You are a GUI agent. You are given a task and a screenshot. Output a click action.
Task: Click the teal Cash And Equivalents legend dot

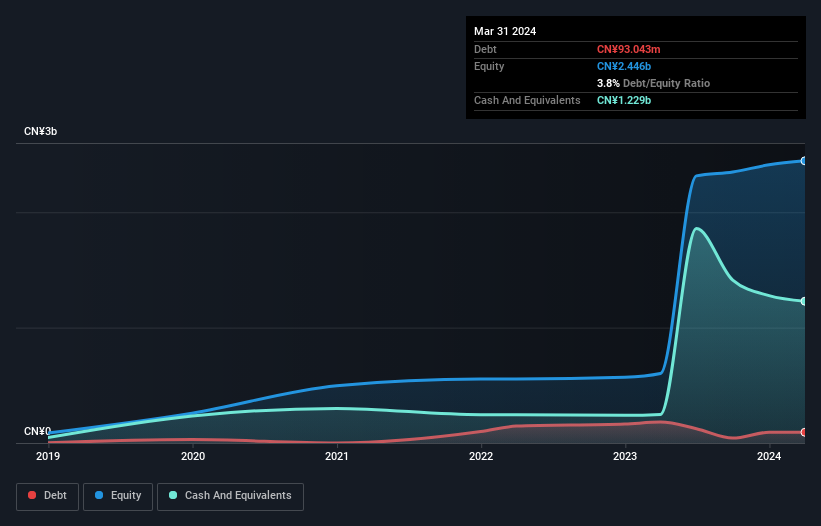(x=173, y=495)
